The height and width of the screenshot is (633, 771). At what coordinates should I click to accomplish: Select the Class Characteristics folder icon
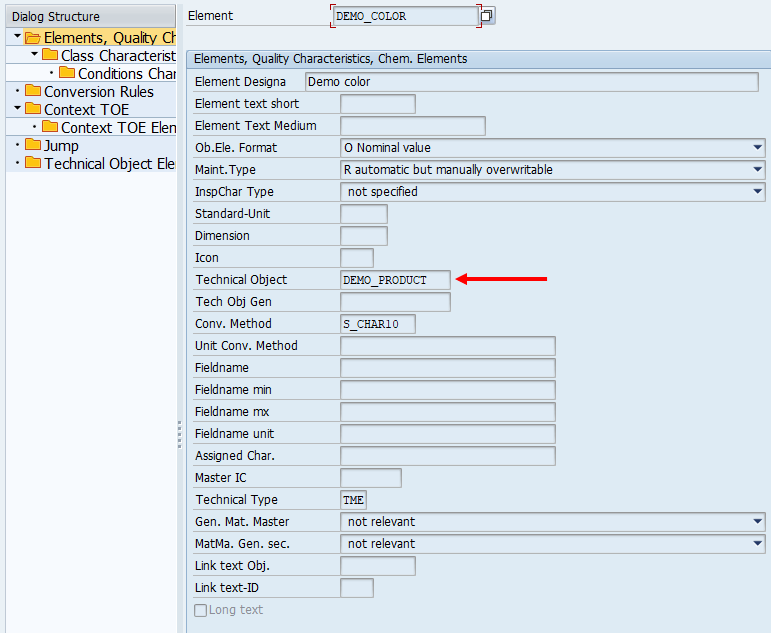click(x=50, y=56)
